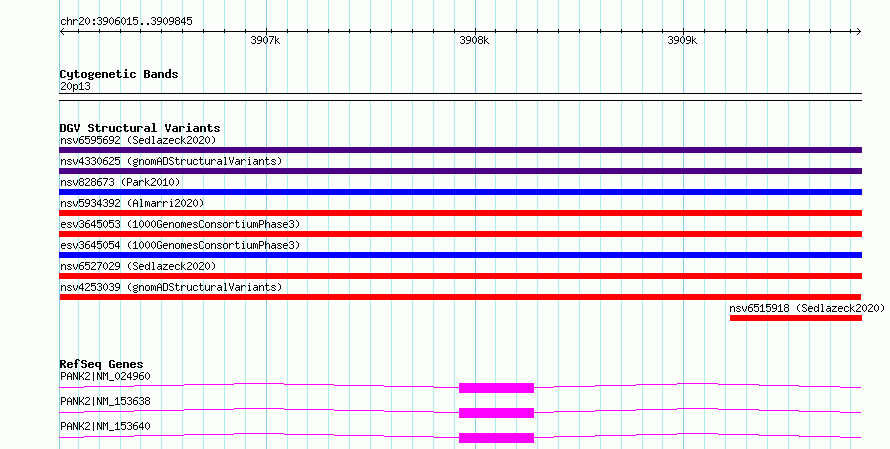The height and width of the screenshot is (449, 890).
Task: Select the purple bar under nsv6595692
Action: pyautogui.click(x=460, y=150)
